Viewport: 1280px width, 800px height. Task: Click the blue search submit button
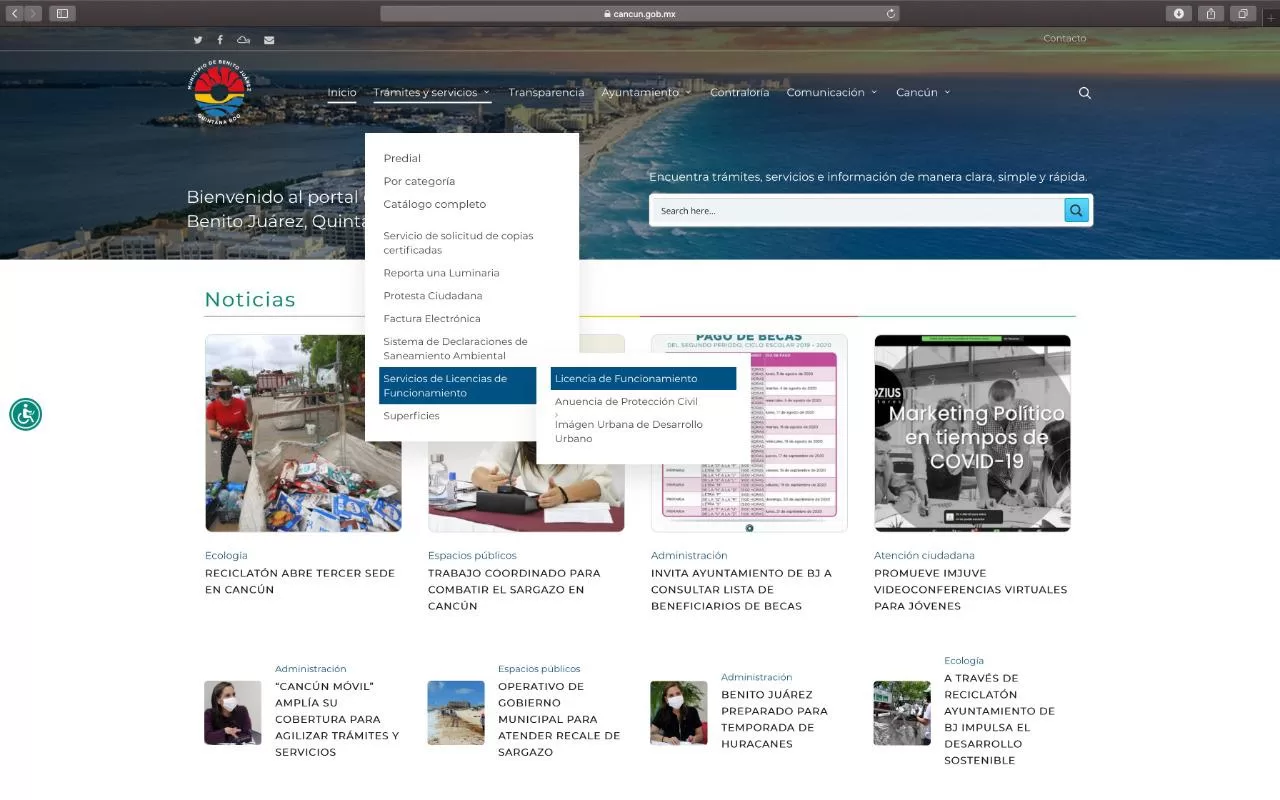[1076, 210]
